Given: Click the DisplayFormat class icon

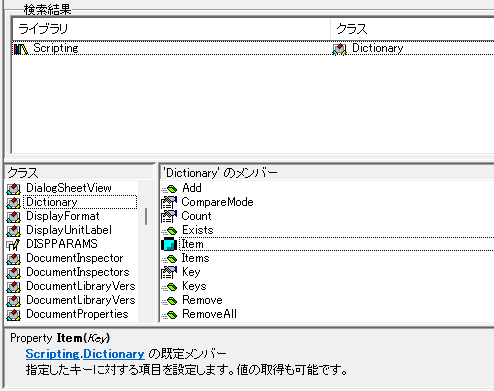Looking at the screenshot, I should [x=14, y=217].
